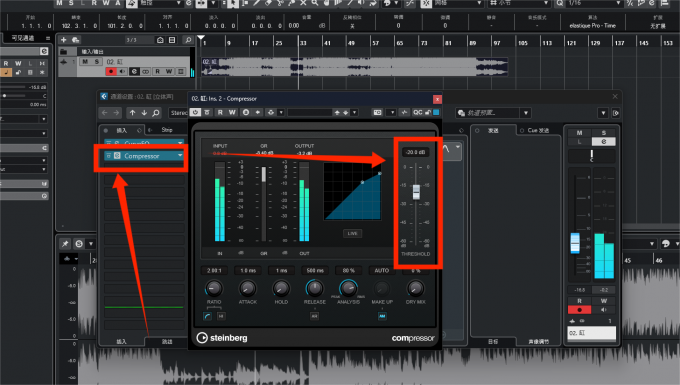
Task: Mute track 02 with the M button
Action: coord(85,62)
